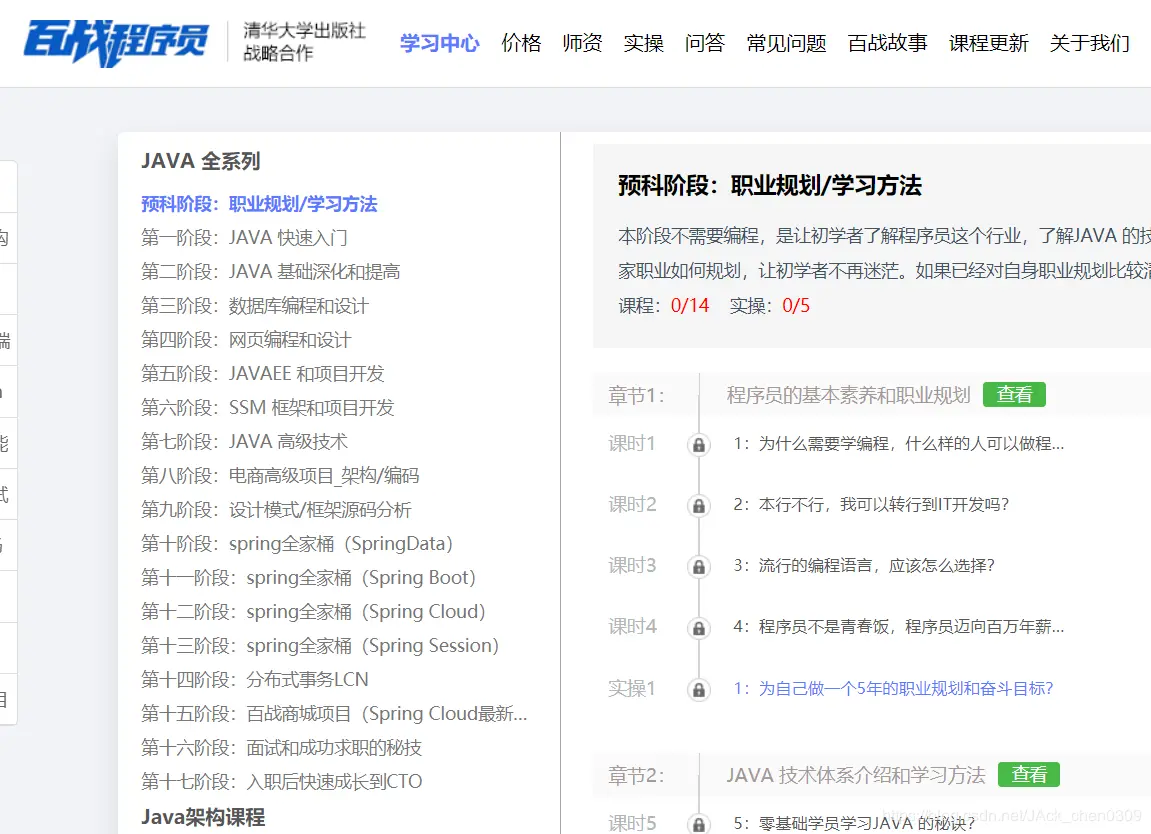Open the 学习中心 menu item
The image size is (1151, 834).
[x=439, y=43]
